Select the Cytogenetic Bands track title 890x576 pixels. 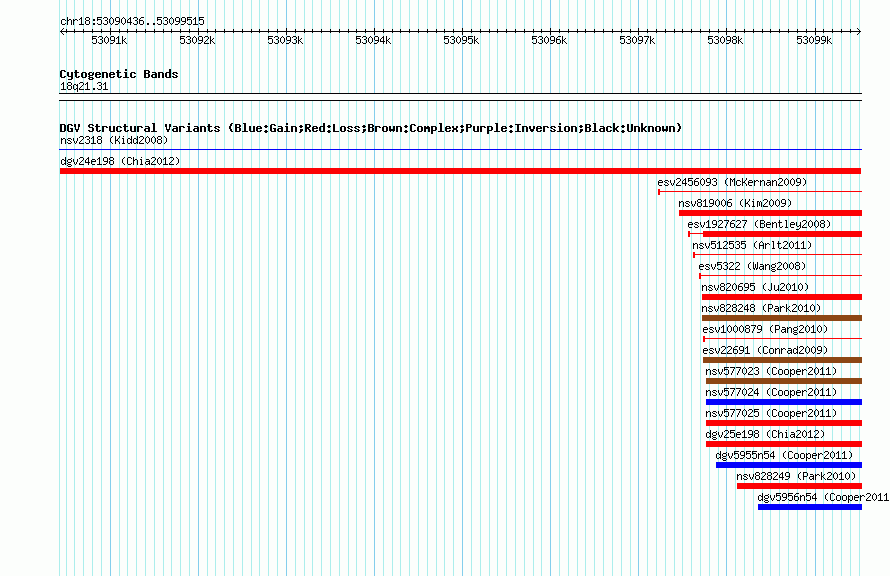(x=119, y=74)
